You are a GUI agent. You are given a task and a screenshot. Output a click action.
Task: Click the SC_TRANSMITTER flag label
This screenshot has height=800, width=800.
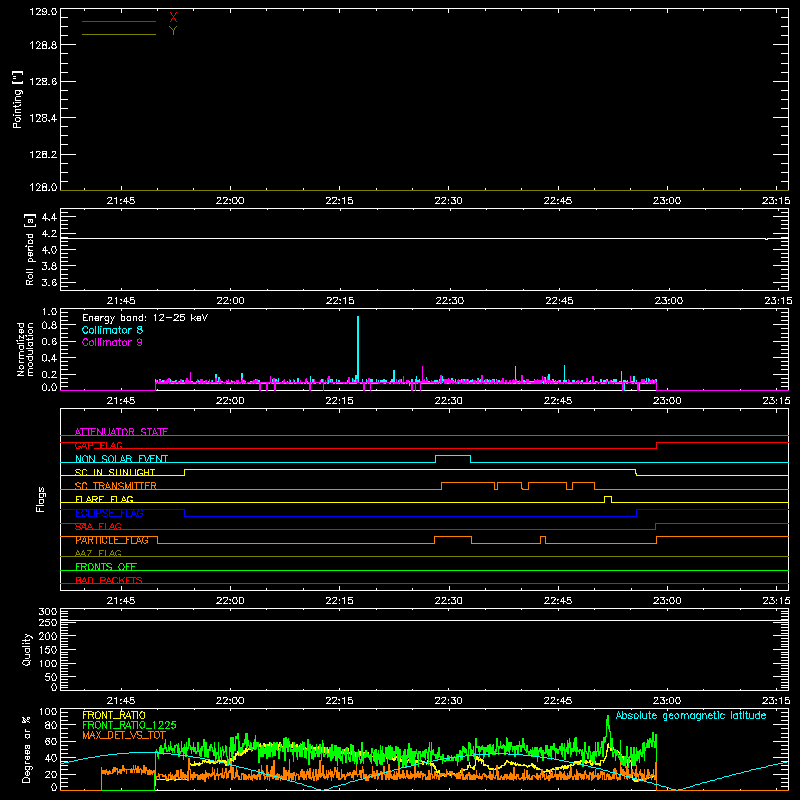pos(116,486)
